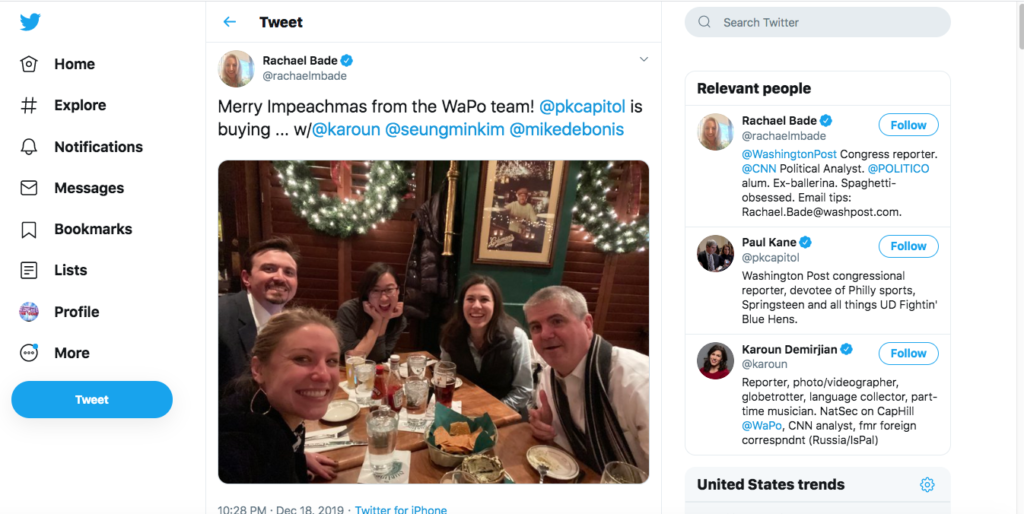Open the Notifications bell icon

[x=29, y=147]
